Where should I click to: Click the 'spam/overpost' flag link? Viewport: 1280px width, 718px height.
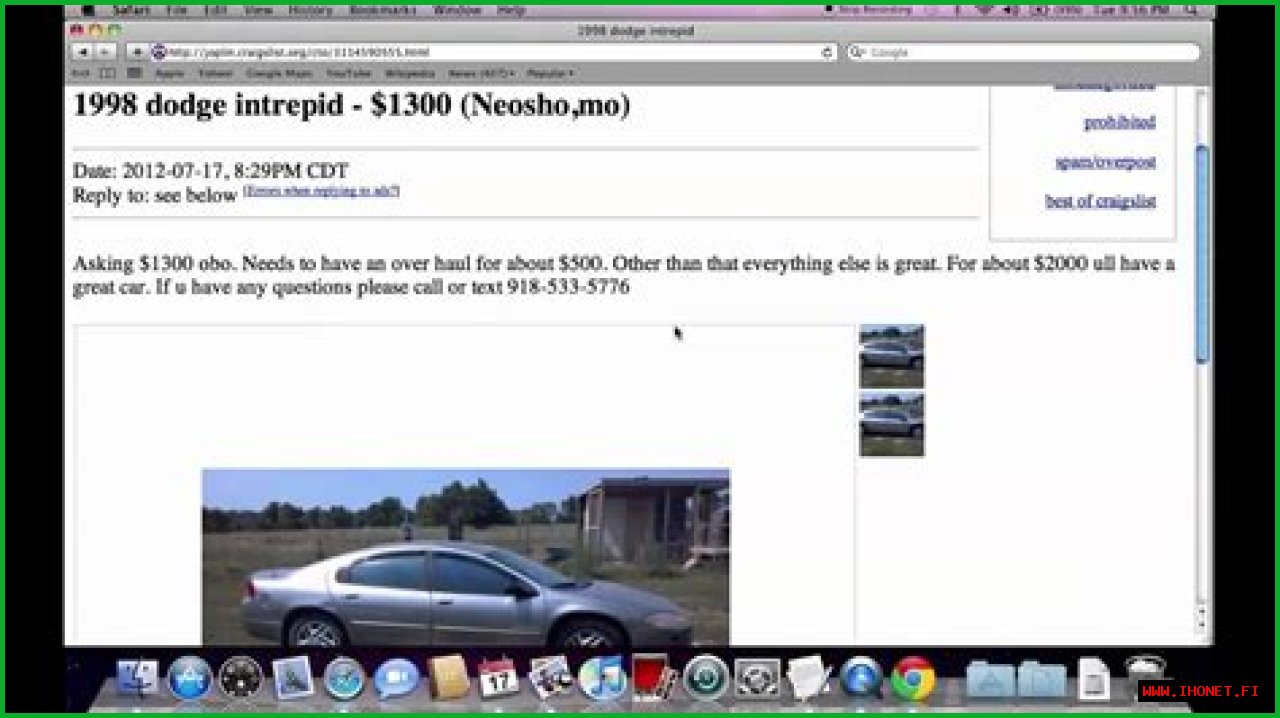(1105, 162)
